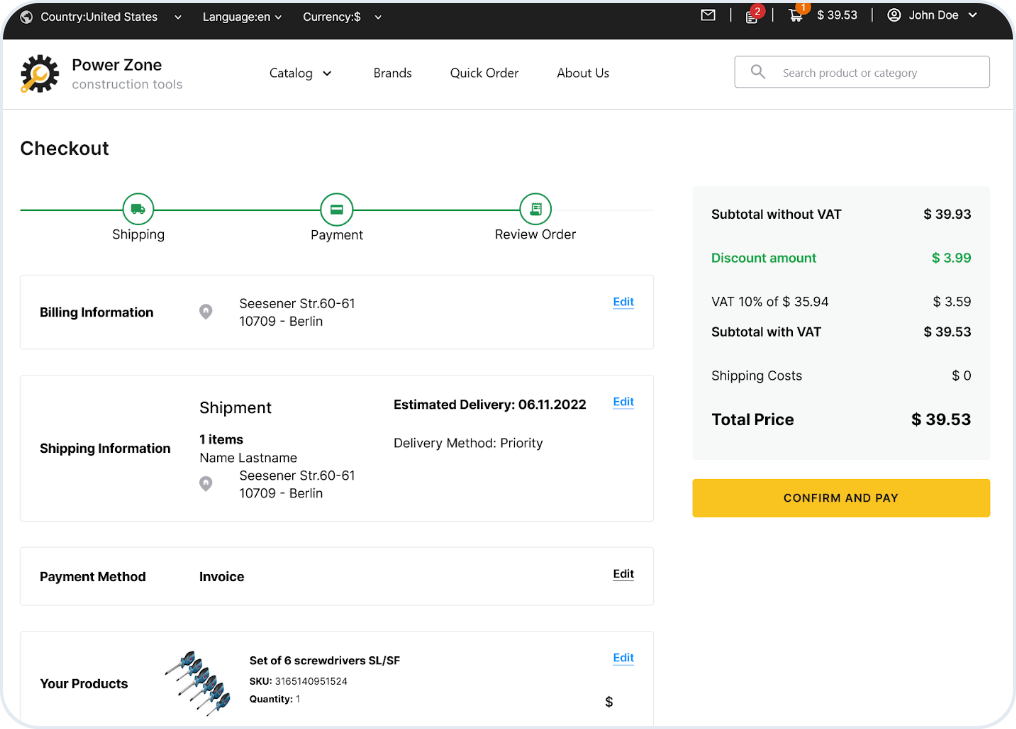1016x729 pixels.
Task: Edit the Billing Information section
Action: (x=623, y=302)
